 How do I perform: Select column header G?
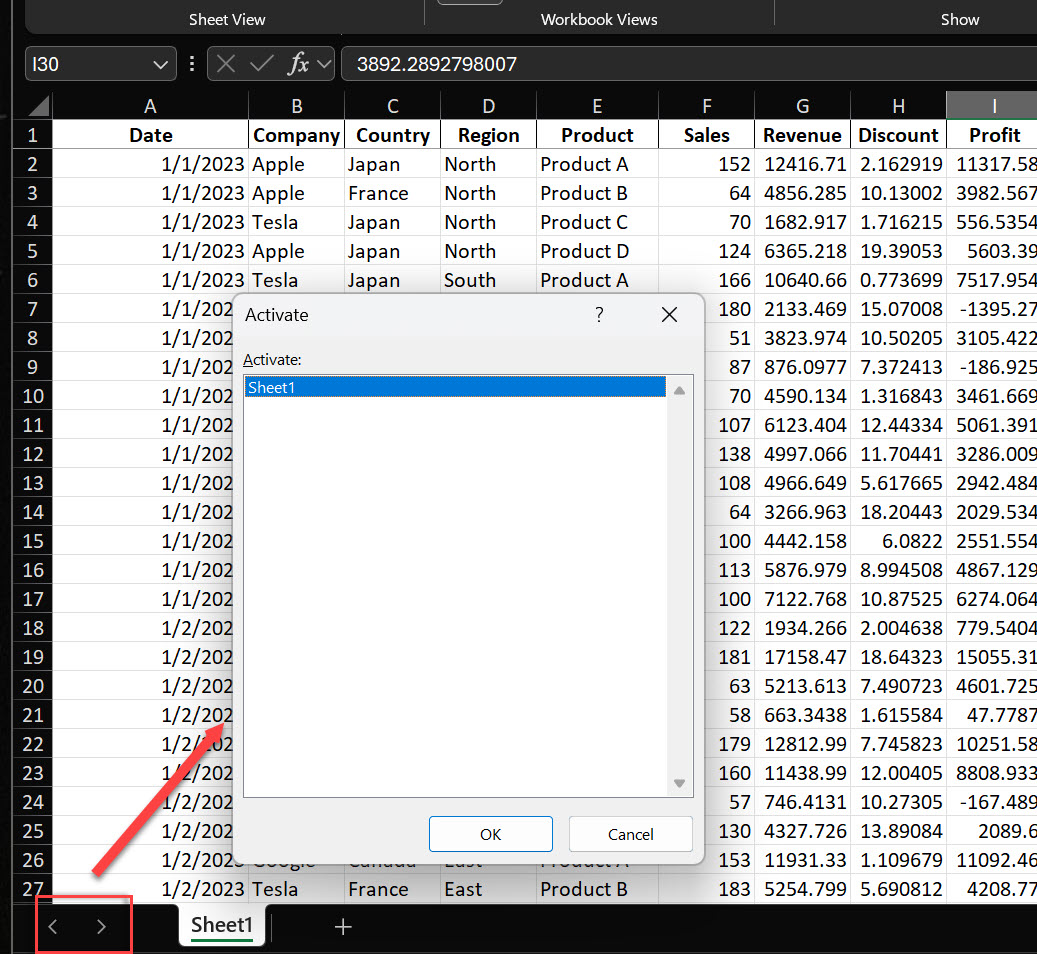point(802,105)
